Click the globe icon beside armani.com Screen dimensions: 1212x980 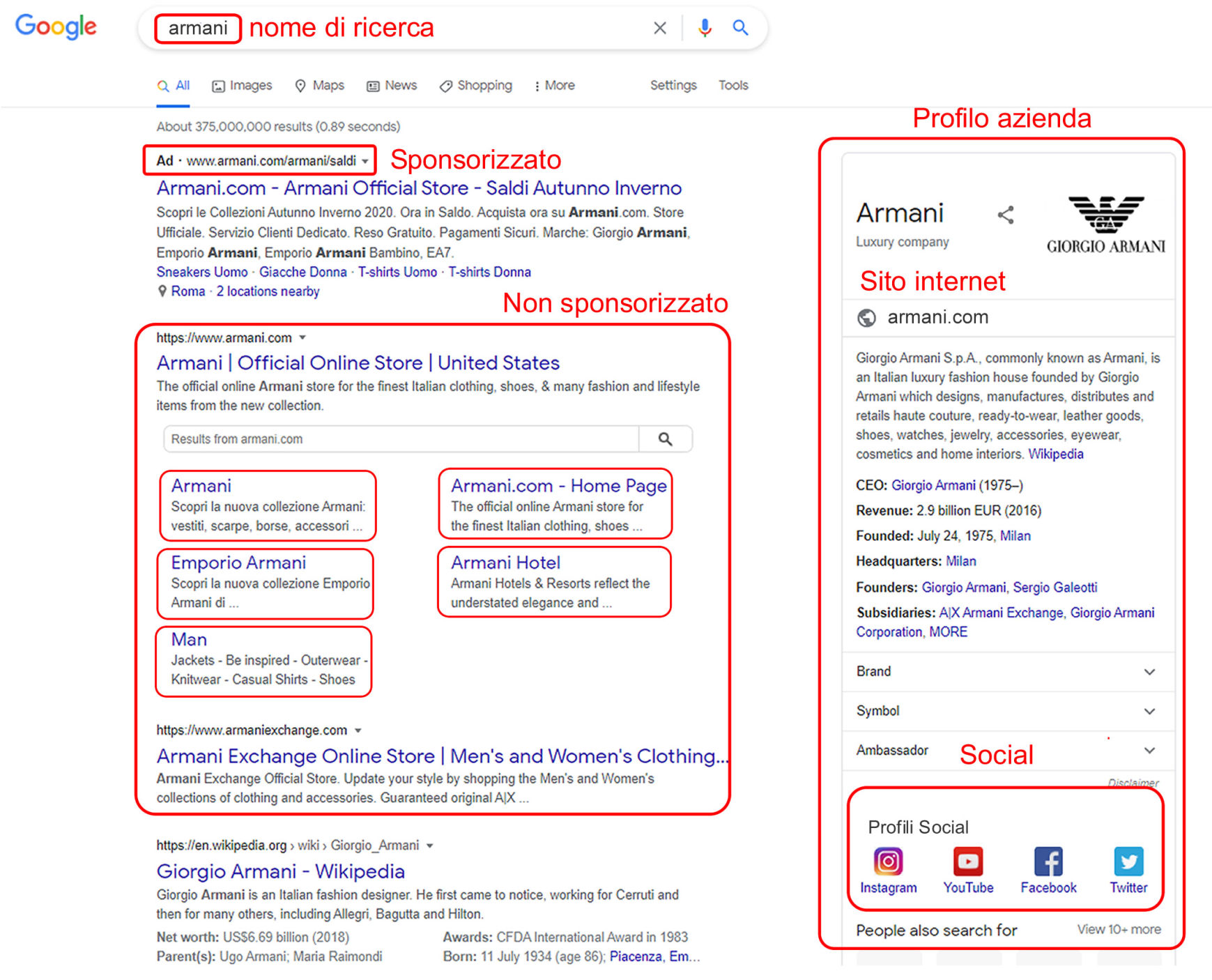866,318
